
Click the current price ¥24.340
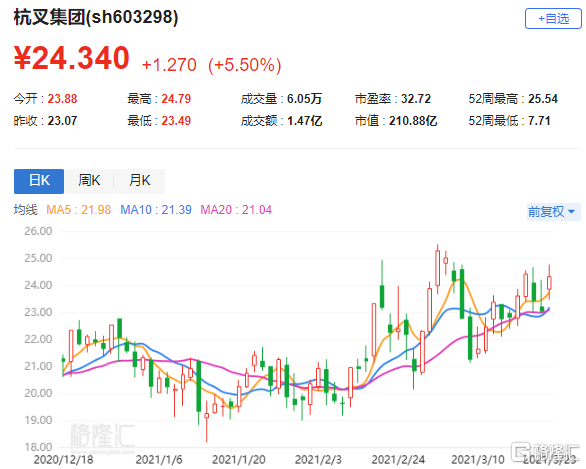[72, 58]
